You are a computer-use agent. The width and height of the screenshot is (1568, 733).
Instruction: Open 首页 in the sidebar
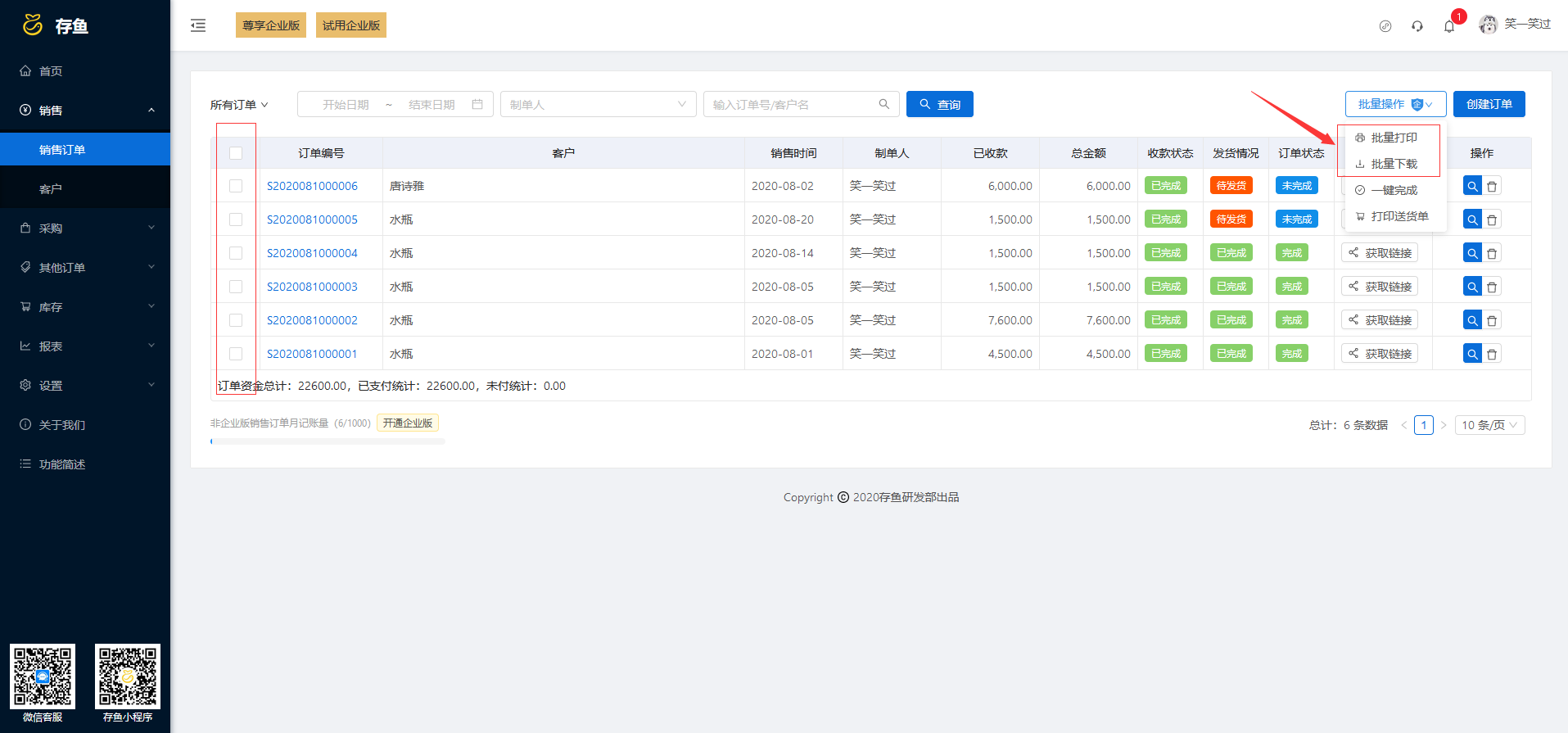point(85,71)
